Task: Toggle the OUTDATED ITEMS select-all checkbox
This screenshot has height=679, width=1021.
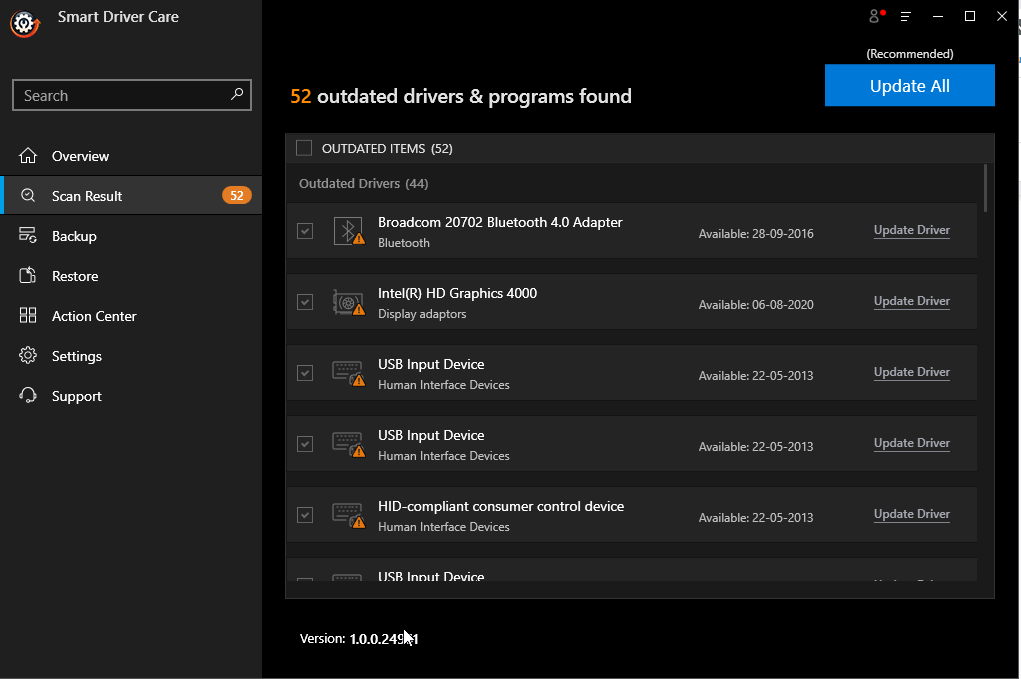Action: [x=304, y=148]
